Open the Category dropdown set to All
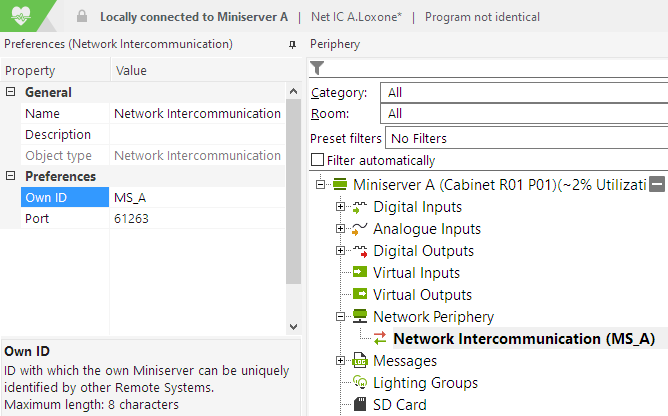Image resolution: width=668 pixels, height=416 pixels. tap(524, 92)
